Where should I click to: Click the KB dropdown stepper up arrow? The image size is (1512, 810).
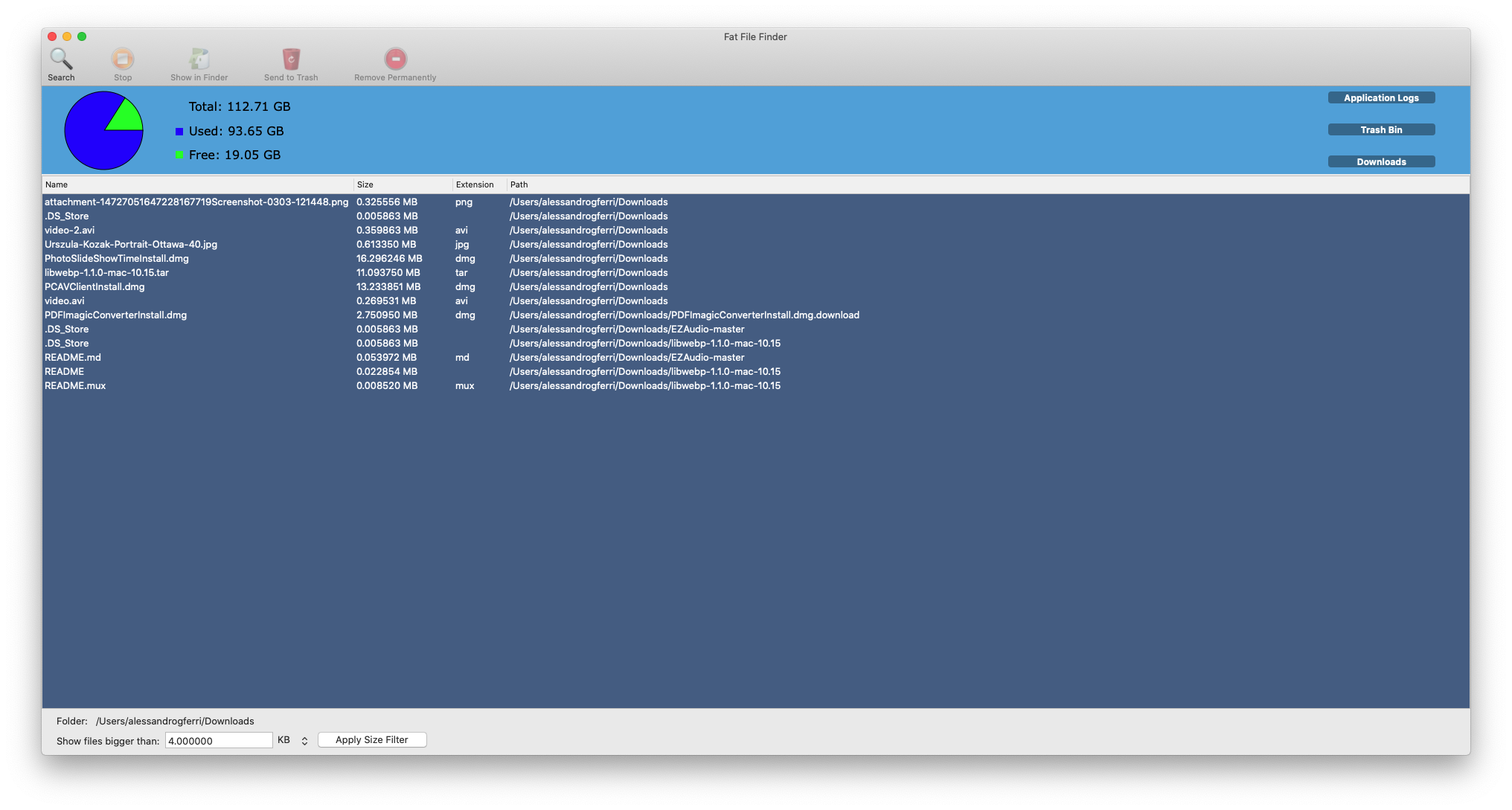pyautogui.click(x=305, y=736)
